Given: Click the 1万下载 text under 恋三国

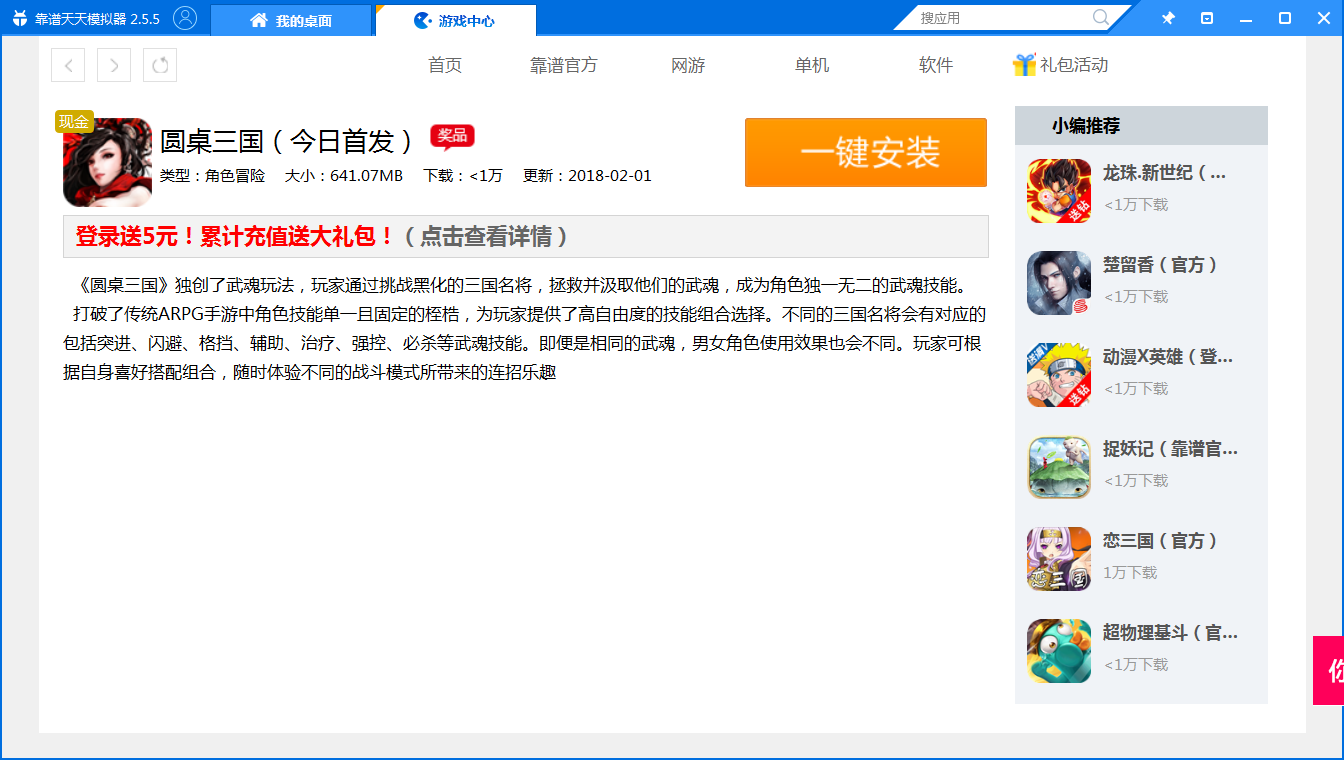Looking at the screenshot, I should tap(1130, 573).
